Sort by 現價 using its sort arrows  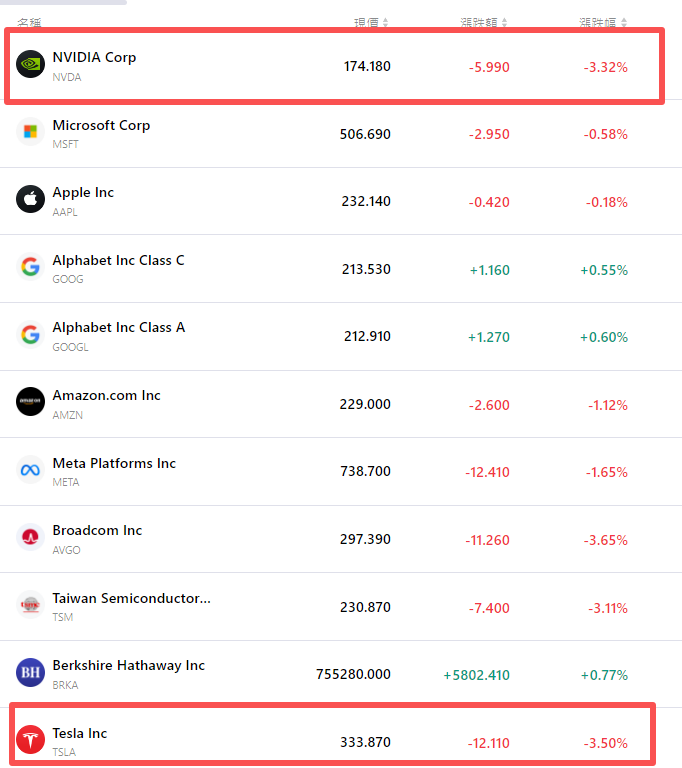pos(386,22)
